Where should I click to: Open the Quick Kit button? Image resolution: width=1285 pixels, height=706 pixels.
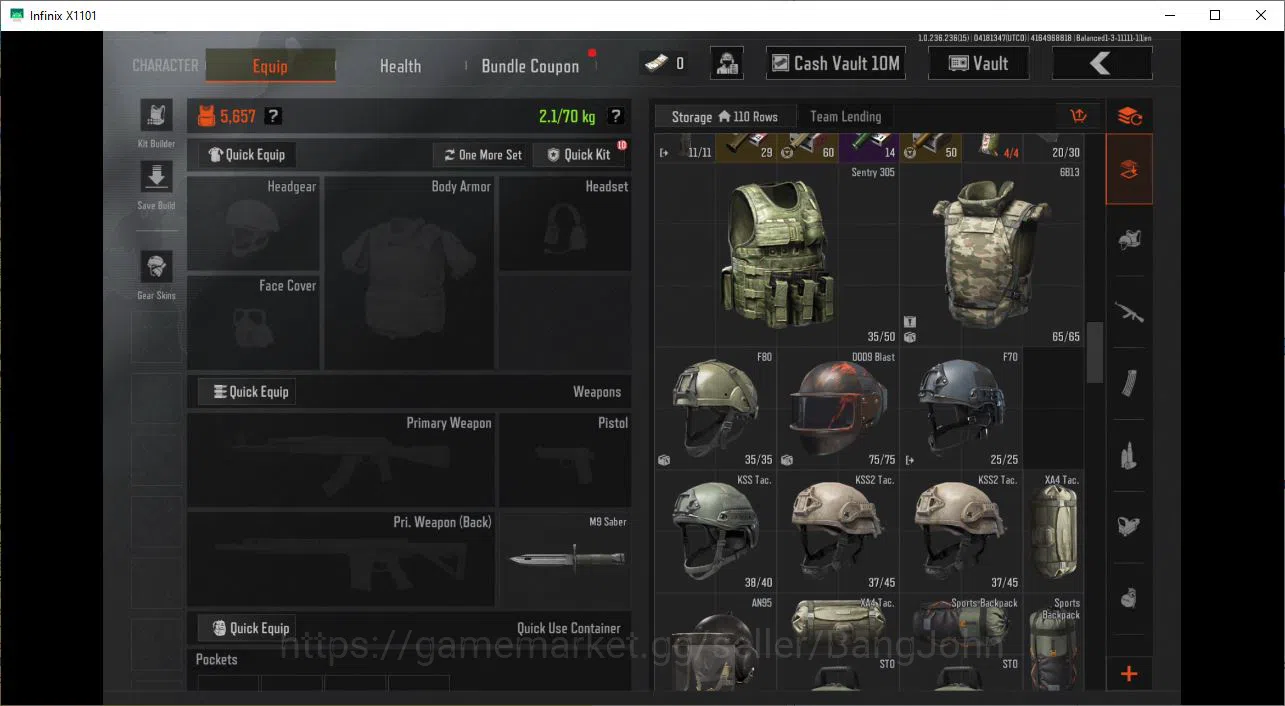pyautogui.click(x=579, y=155)
